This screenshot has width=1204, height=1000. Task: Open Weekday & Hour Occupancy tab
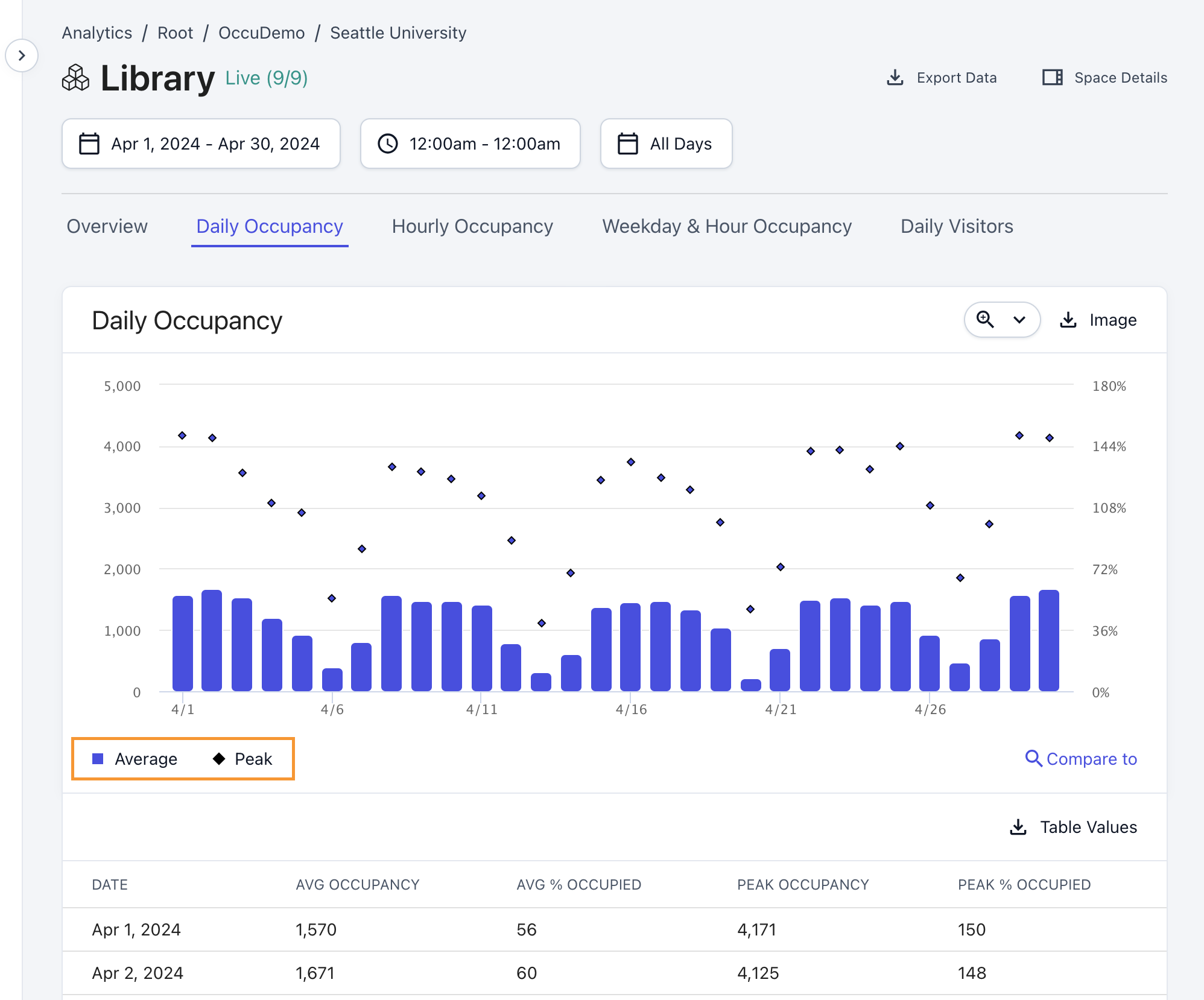[727, 226]
